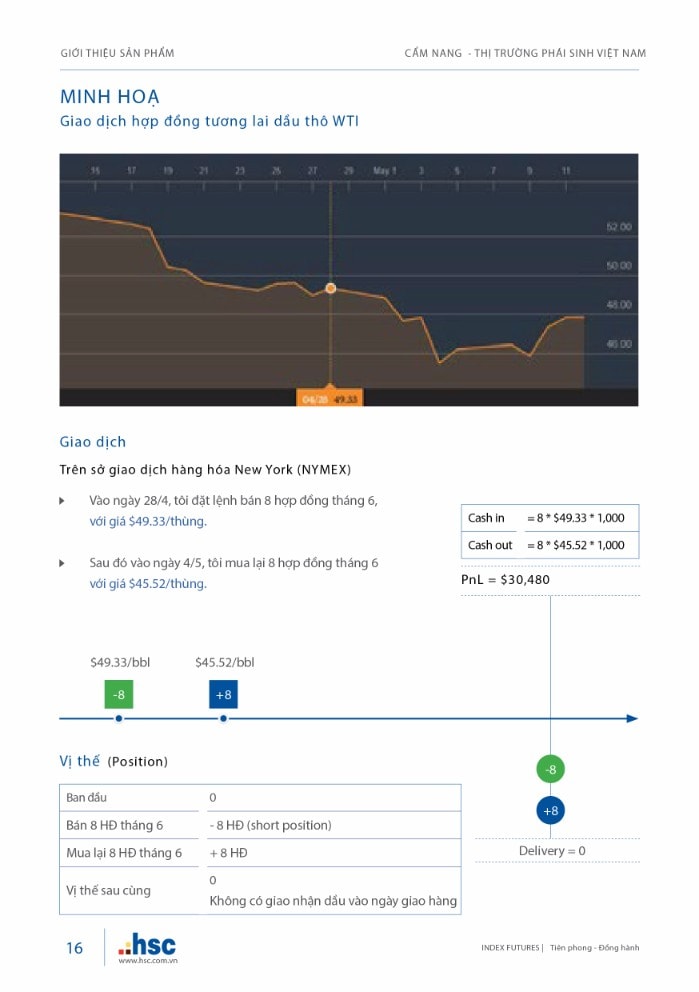Click the blue $45.52/thùng price text
699x992 pixels.
148,584
